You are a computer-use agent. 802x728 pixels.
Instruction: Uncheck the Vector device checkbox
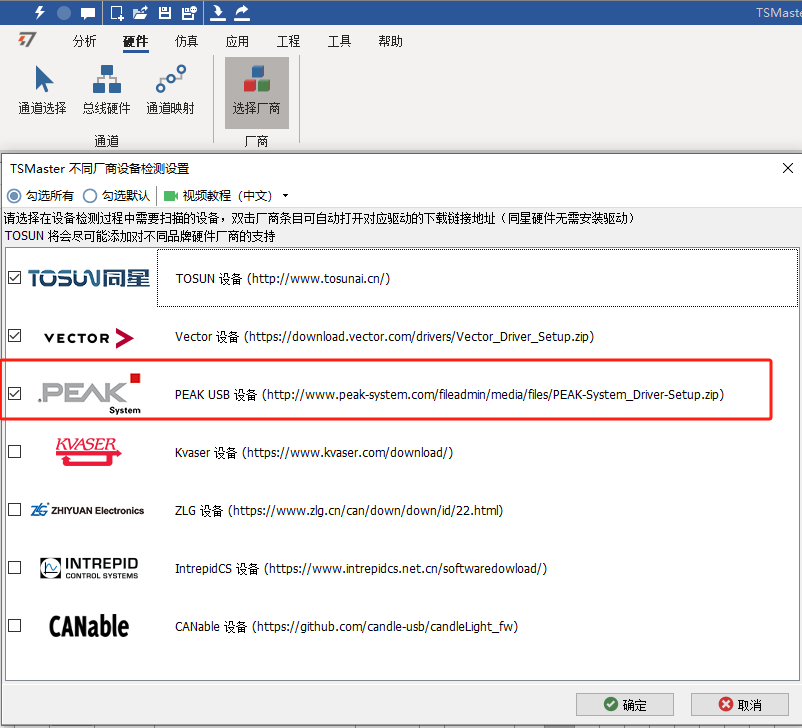tap(15, 336)
